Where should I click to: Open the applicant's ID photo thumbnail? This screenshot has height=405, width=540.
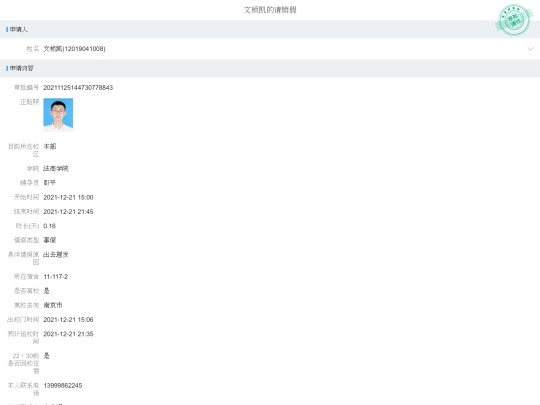(x=58, y=115)
